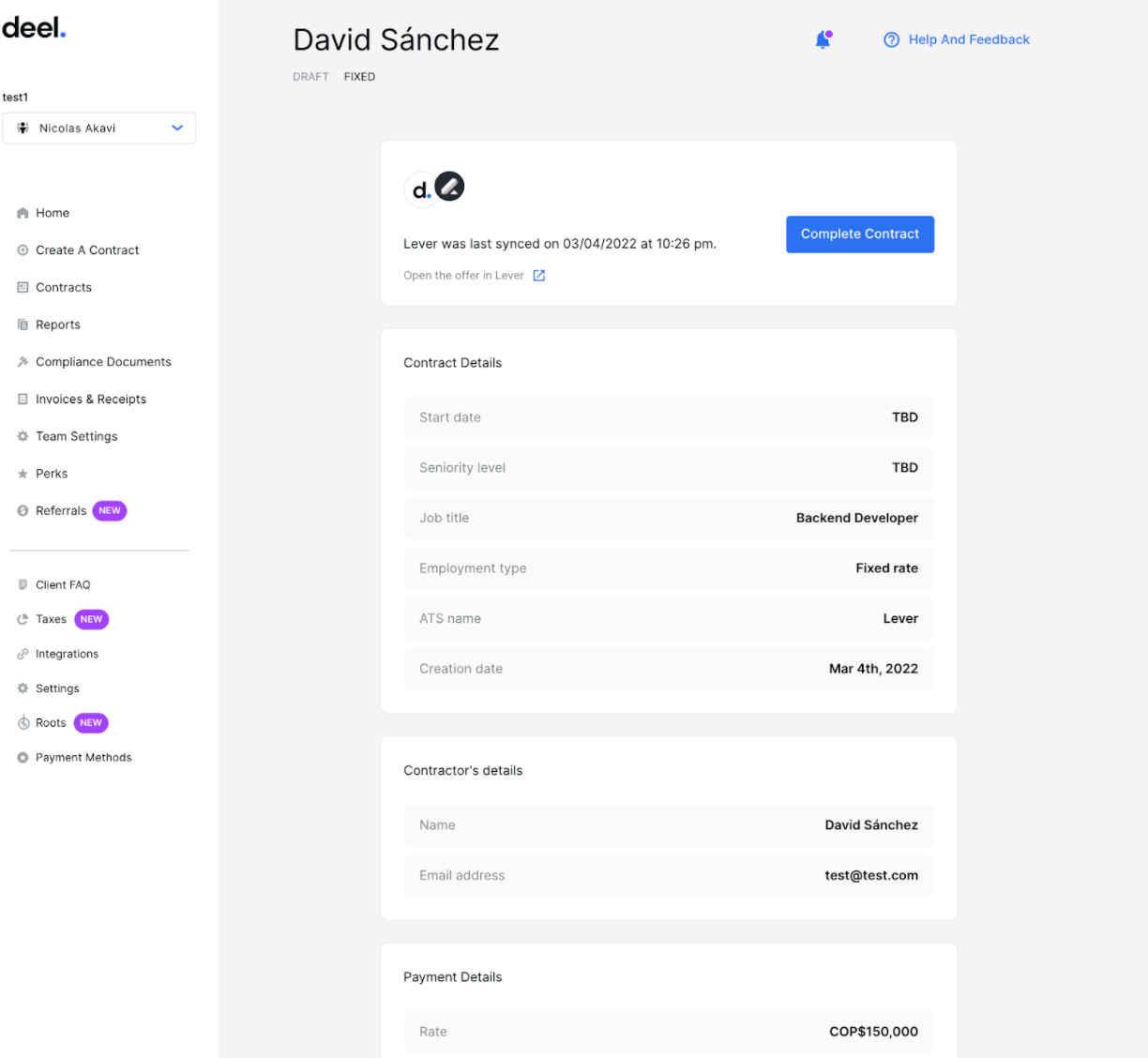The width and height of the screenshot is (1148, 1058).
Task: Open Invoices & Receipts page
Action: click(x=91, y=399)
